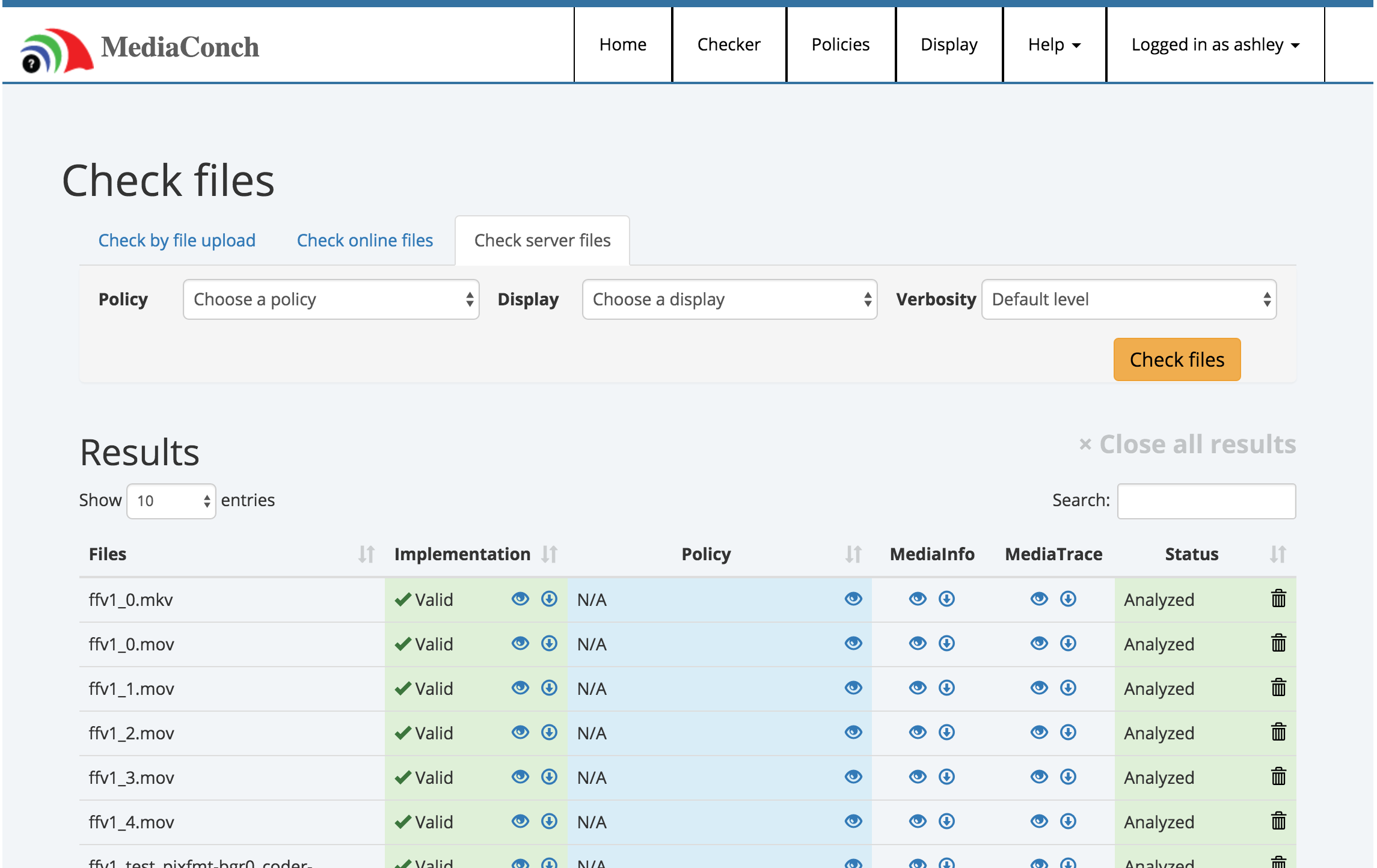
Task: Open the Checker nav item
Action: click(x=729, y=44)
